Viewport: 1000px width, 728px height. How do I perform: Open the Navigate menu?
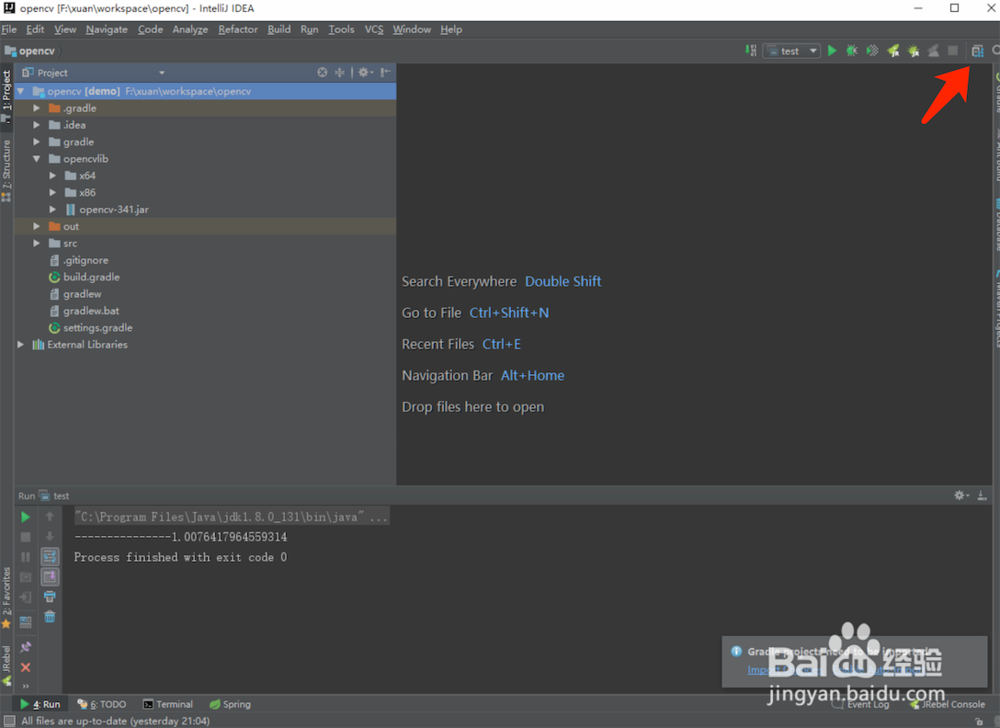[107, 29]
